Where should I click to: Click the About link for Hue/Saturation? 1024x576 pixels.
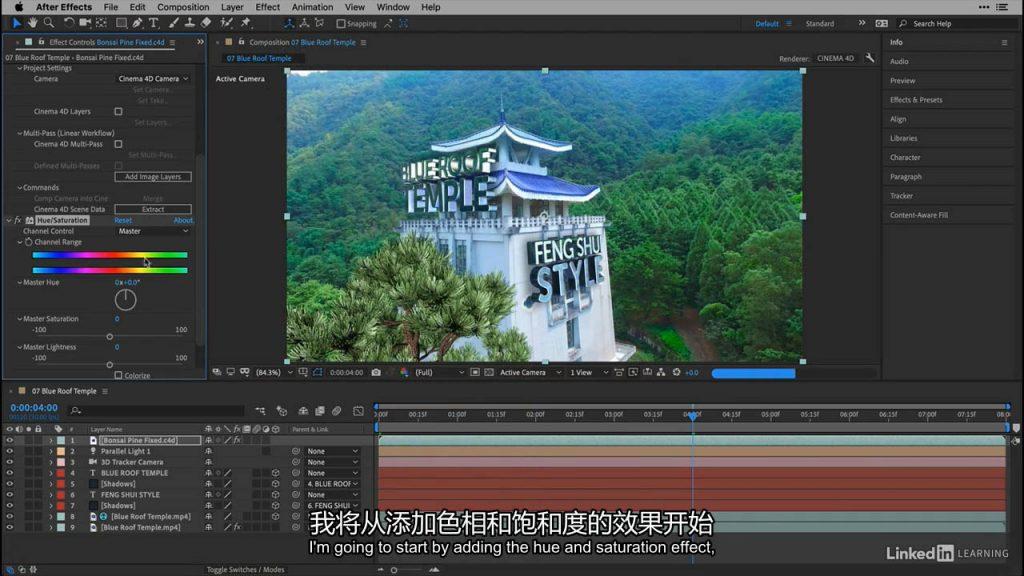183,221
